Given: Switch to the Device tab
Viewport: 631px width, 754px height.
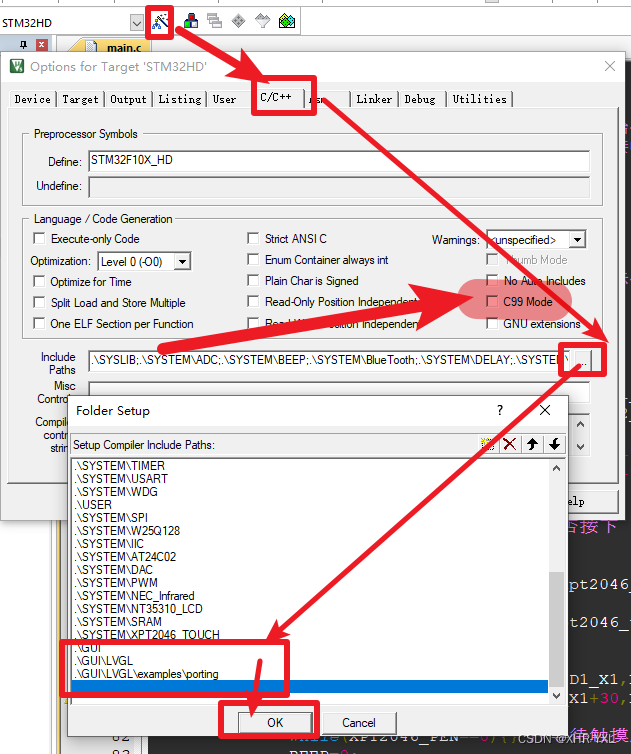Looking at the screenshot, I should pyautogui.click(x=33, y=99).
